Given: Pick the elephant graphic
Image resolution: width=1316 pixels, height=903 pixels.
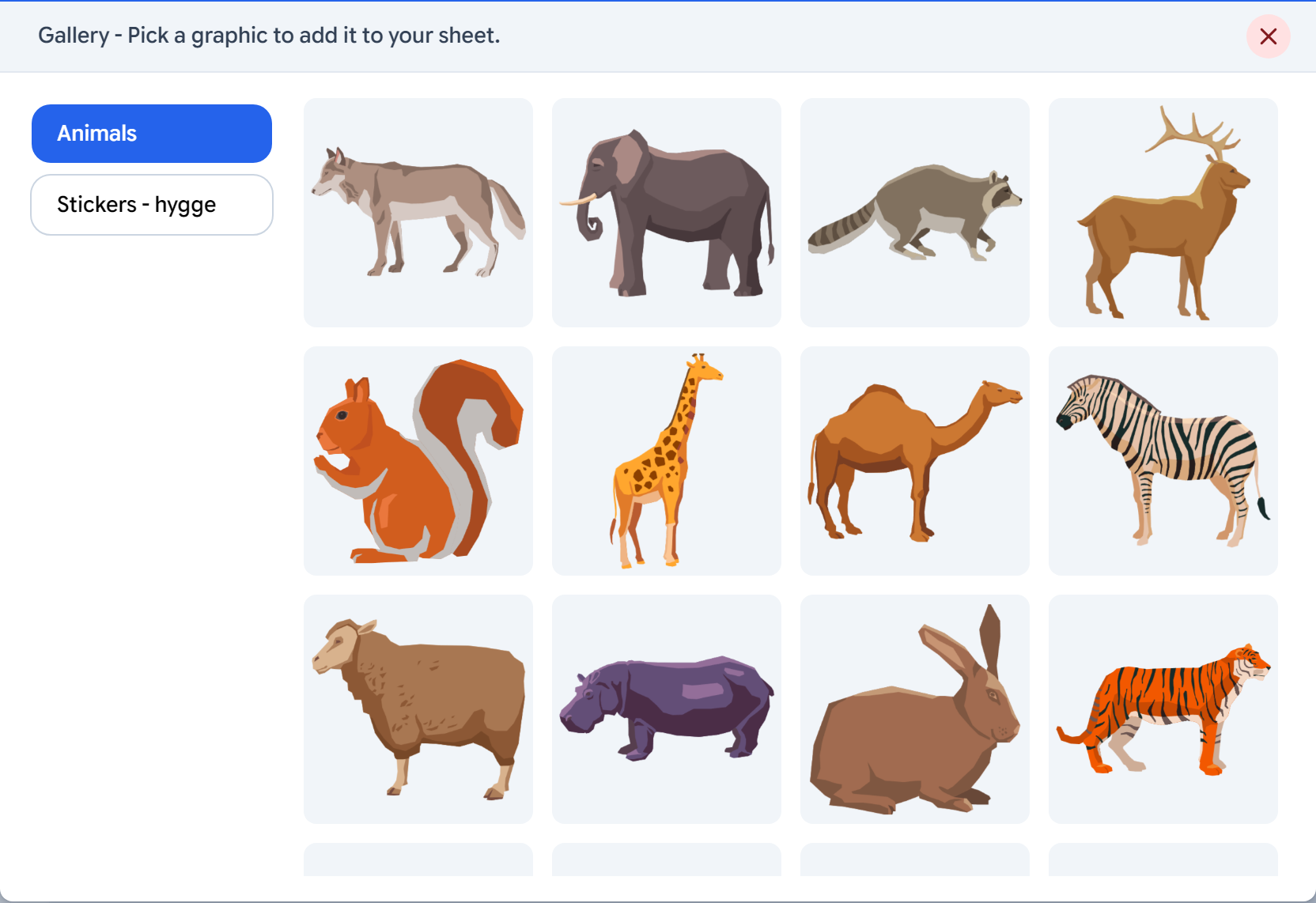Looking at the screenshot, I should (x=667, y=213).
